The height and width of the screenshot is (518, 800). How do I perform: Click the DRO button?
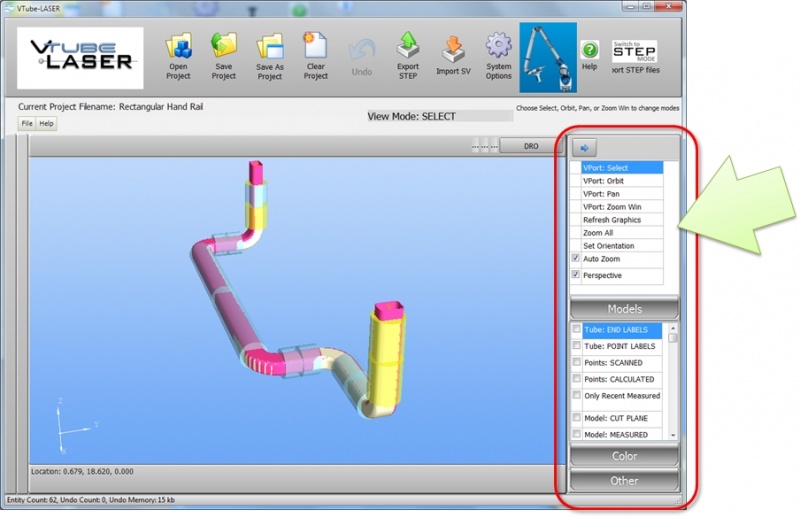[531, 146]
